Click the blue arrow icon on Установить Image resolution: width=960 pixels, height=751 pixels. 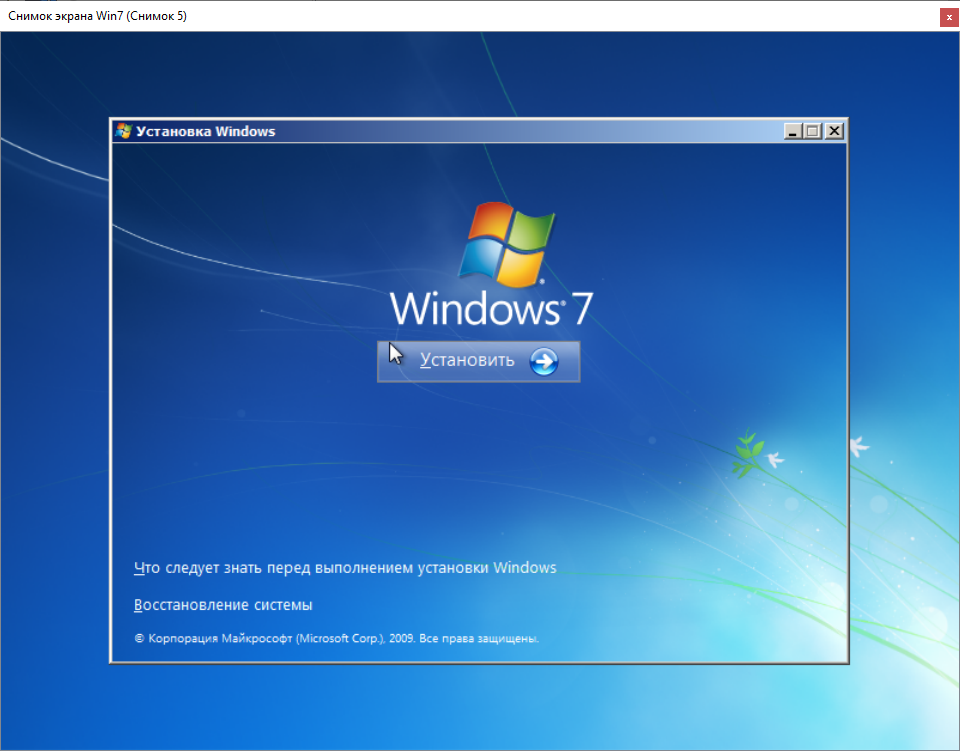[x=544, y=361]
